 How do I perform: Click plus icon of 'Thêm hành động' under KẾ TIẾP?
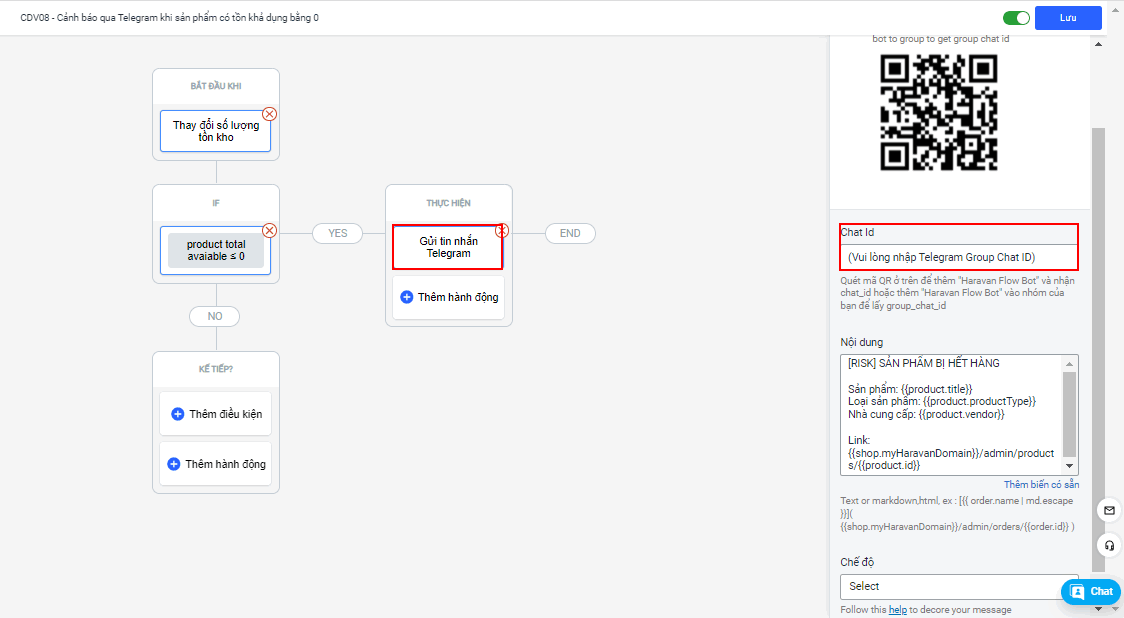coord(173,464)
